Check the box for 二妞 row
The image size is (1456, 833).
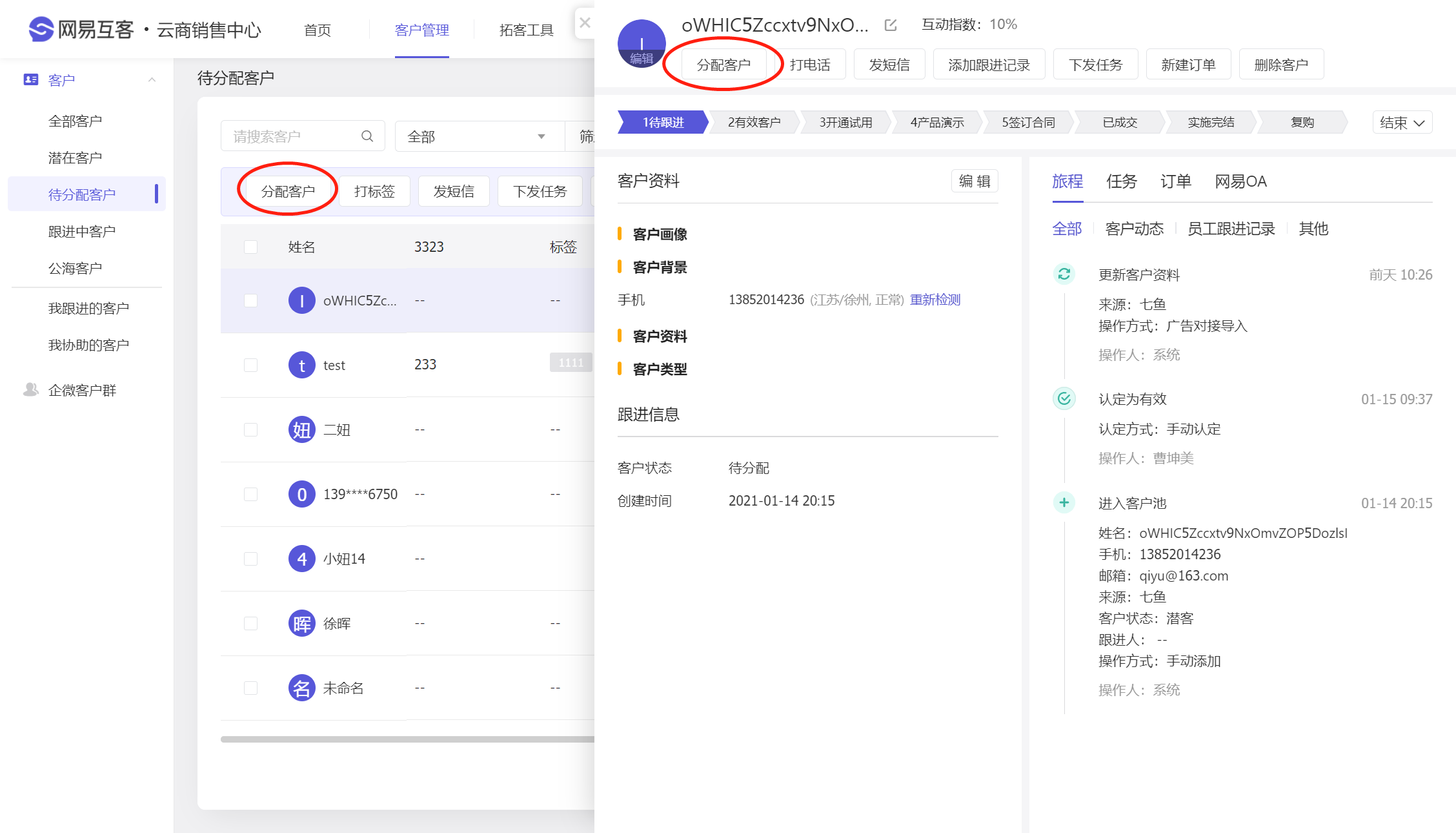pos(250,429)
